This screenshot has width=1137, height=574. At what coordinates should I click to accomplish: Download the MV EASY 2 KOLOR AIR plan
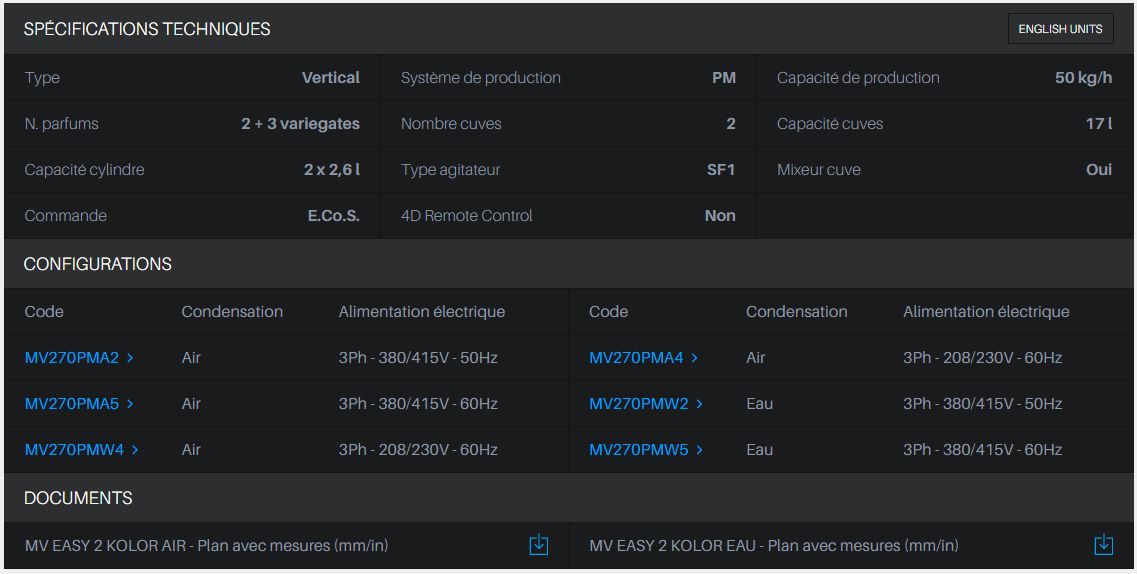[538, 545]
